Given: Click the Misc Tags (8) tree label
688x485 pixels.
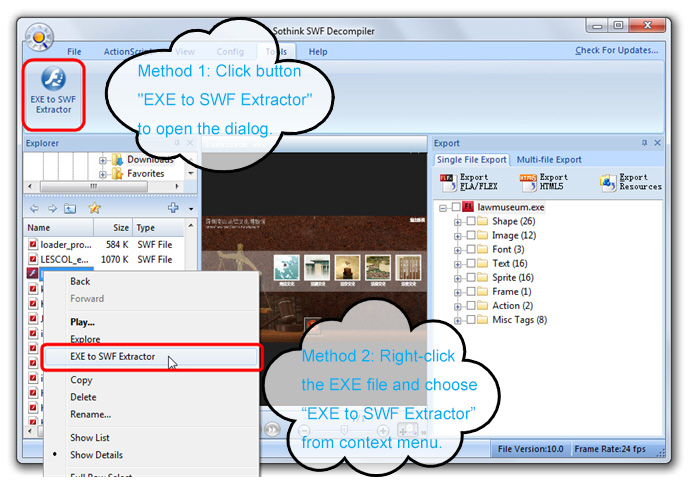Looking at the screenshot, I should pos(520,320).
